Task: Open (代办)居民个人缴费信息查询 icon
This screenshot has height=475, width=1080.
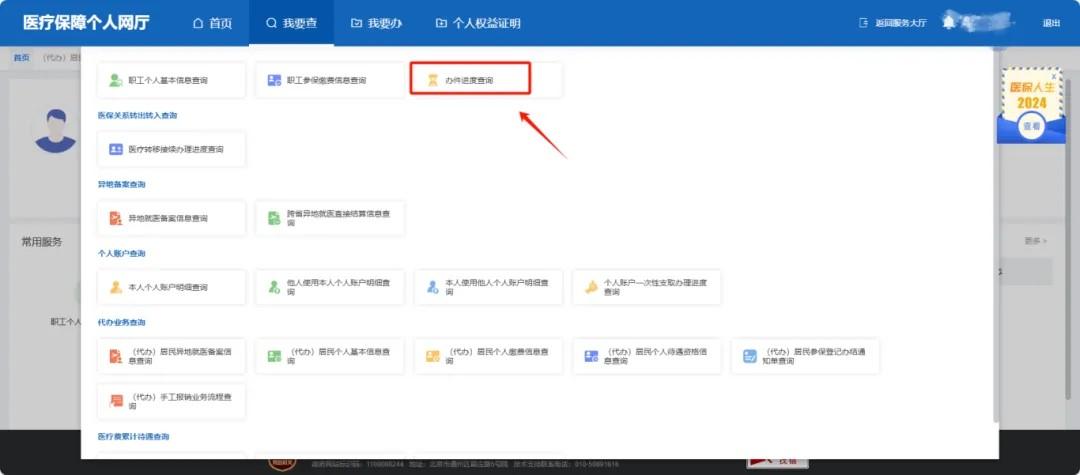Action: pyautogui.click(x=432, y=356)
